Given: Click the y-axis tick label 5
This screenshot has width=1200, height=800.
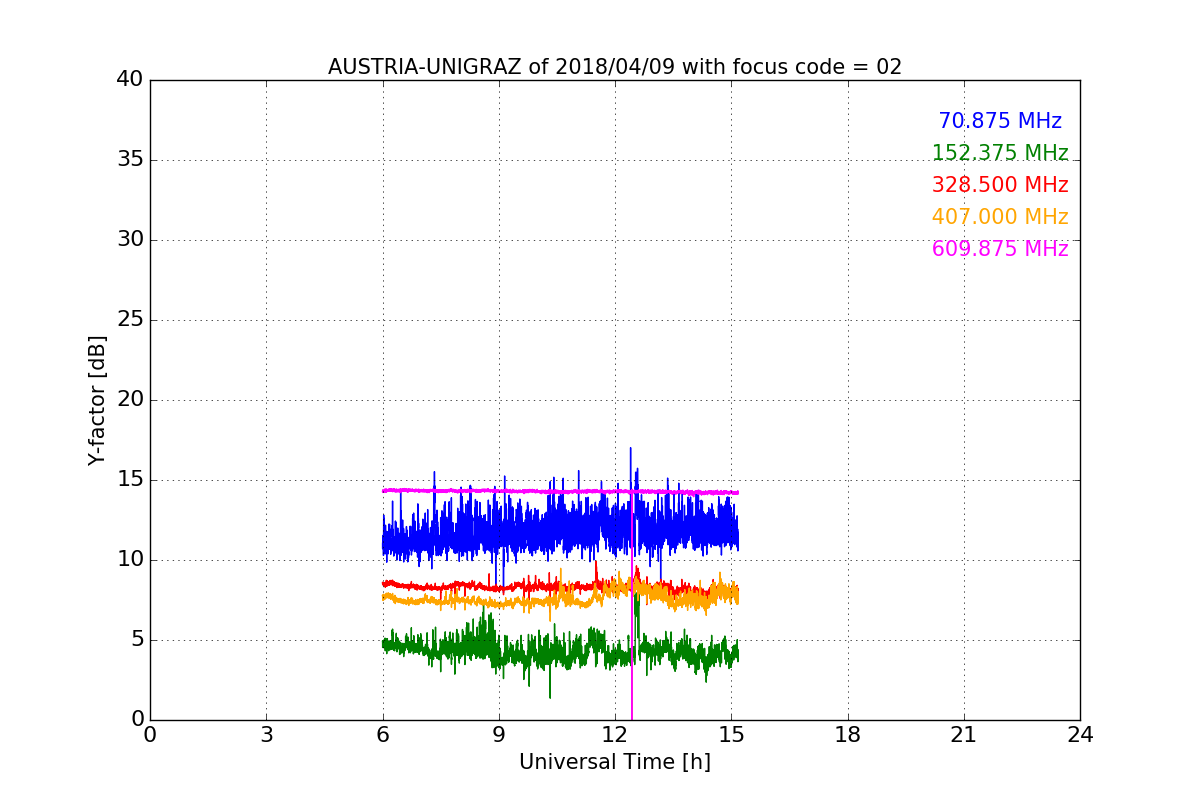Looking at the screenshot, I should point(136,640).
